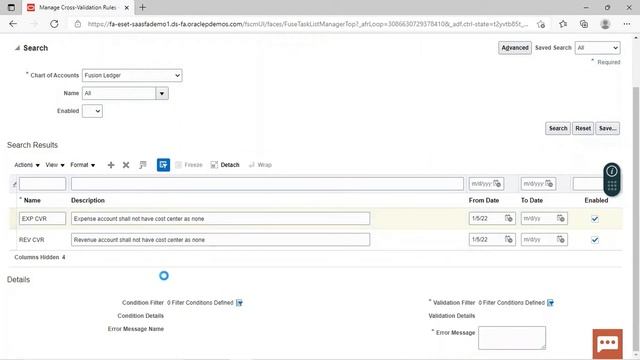Click the browser refresh icon

click(54, 24)
